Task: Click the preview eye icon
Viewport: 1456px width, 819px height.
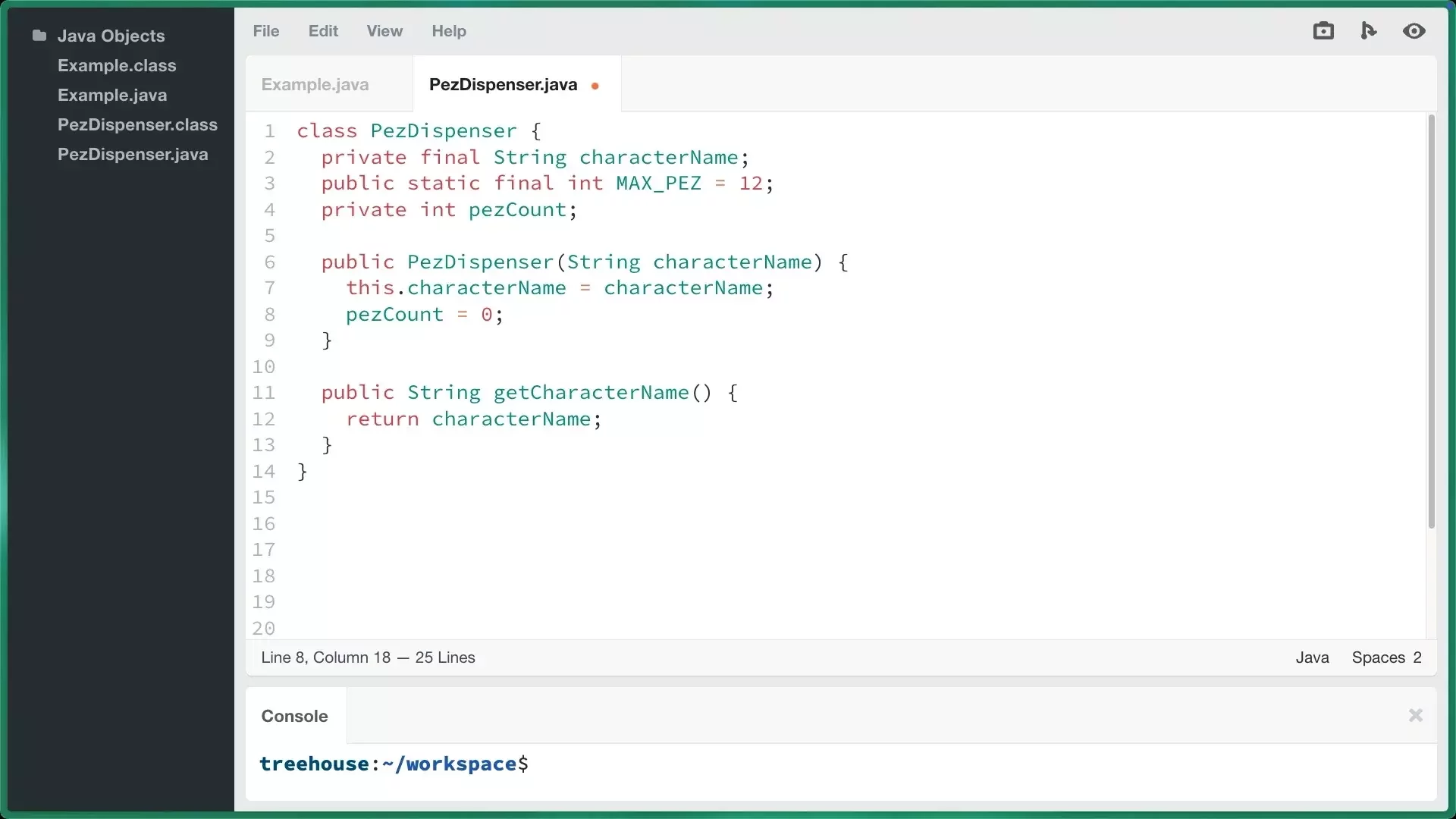Action: (1415, 31)
